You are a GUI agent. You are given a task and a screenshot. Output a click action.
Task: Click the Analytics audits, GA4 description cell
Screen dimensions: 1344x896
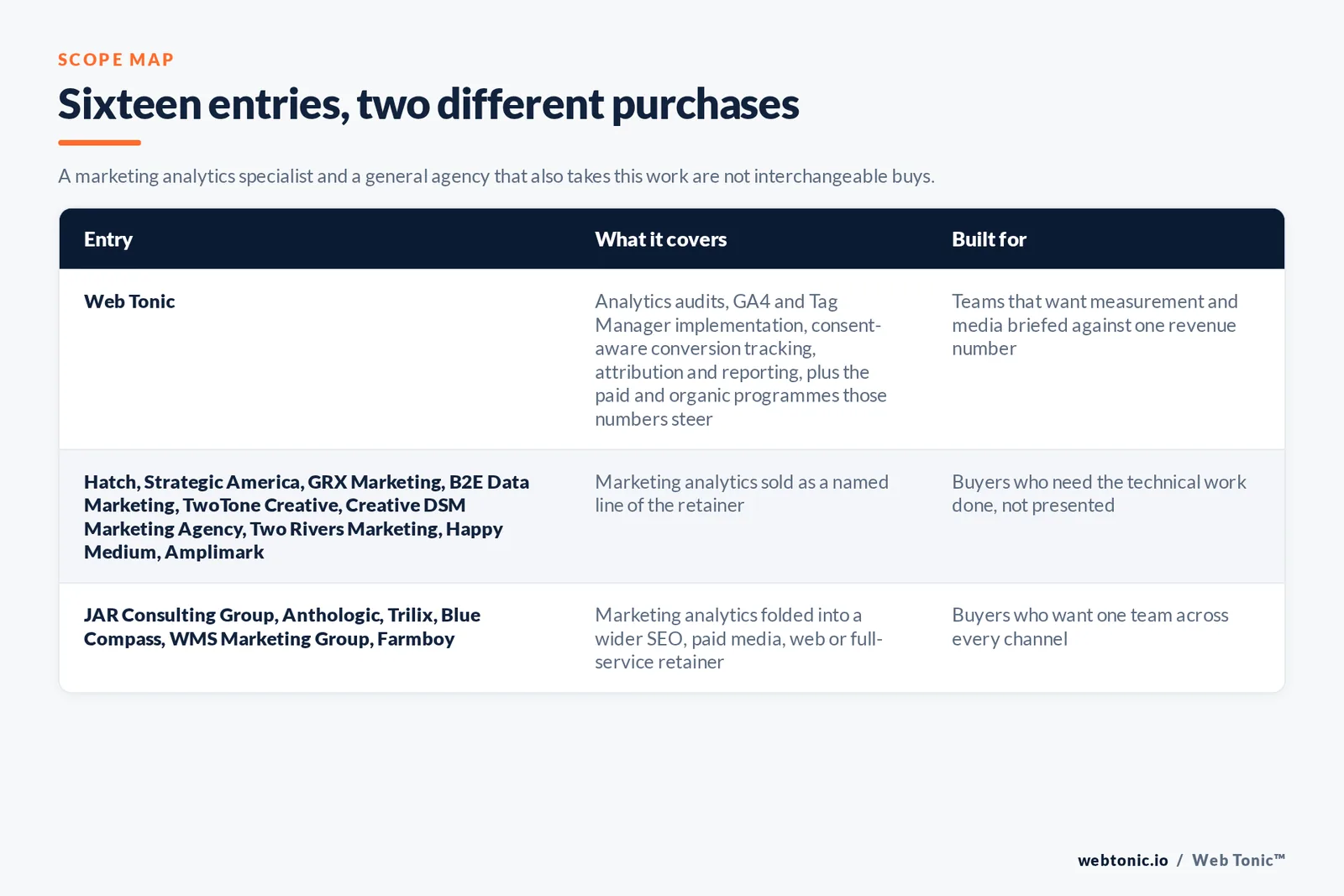[741, 359]
